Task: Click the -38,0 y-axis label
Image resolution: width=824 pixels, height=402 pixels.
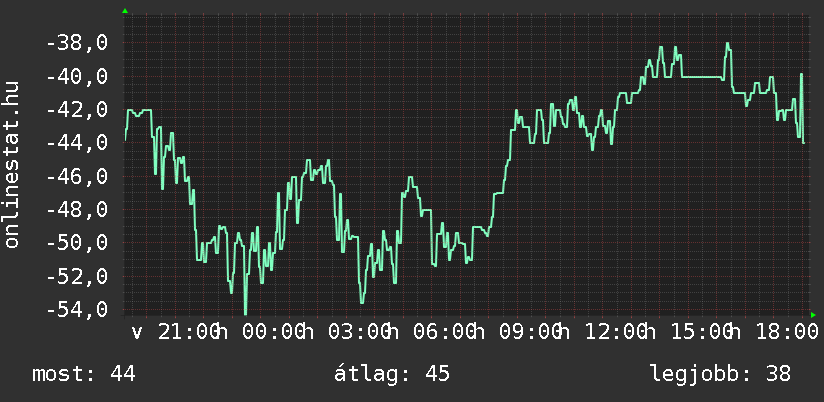Action: click(x=77, y=43)
